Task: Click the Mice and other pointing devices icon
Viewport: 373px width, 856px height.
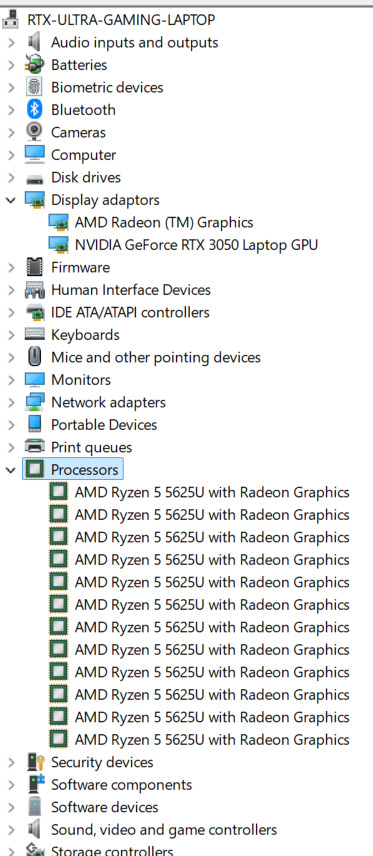Action: click(34, 357)
